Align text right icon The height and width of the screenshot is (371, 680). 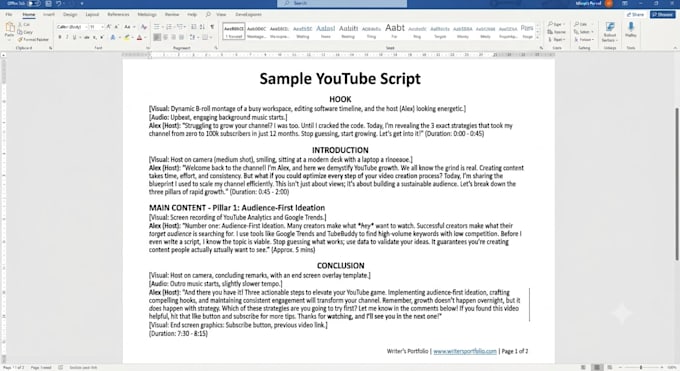[173, 38]
